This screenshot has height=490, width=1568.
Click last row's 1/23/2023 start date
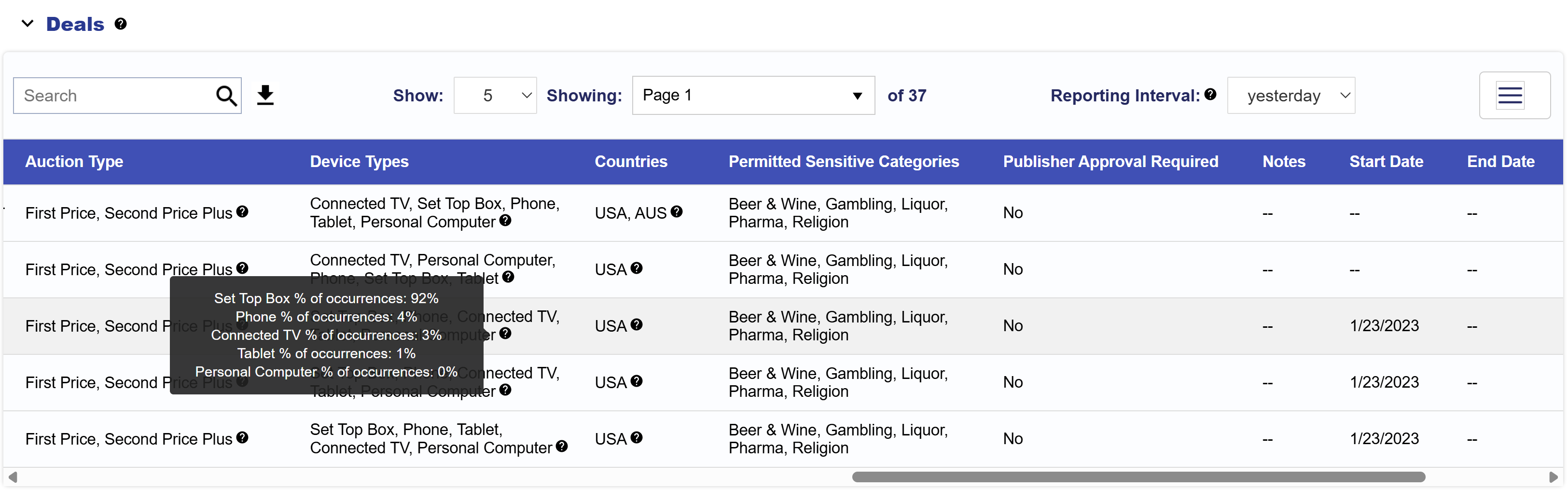[x=1384, y=439]
